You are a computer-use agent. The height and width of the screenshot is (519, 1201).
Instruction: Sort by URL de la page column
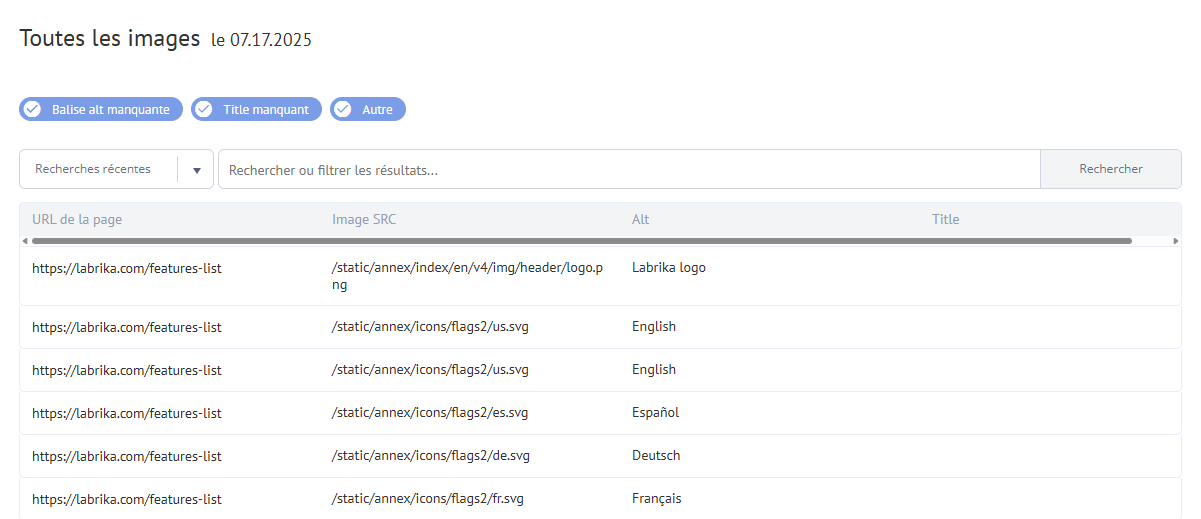(77, 219)
